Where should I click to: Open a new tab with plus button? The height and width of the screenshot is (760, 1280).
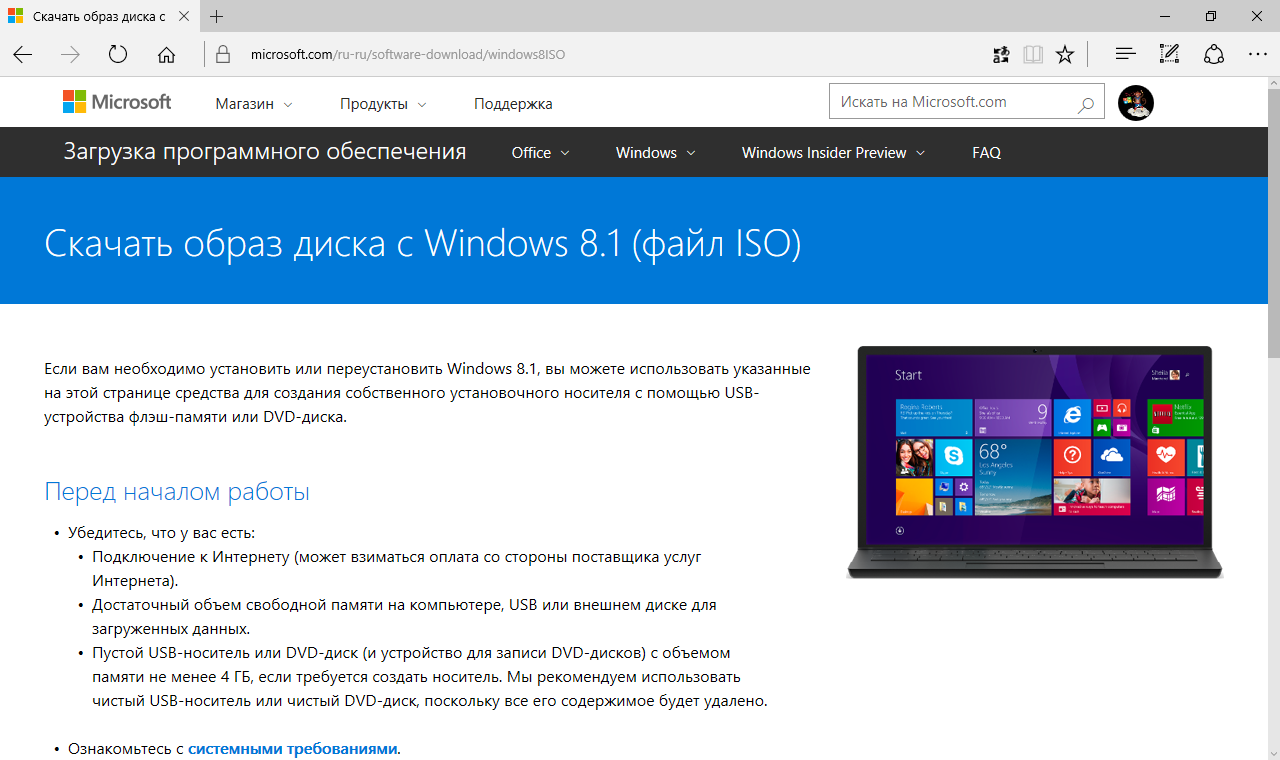point(217,17)
